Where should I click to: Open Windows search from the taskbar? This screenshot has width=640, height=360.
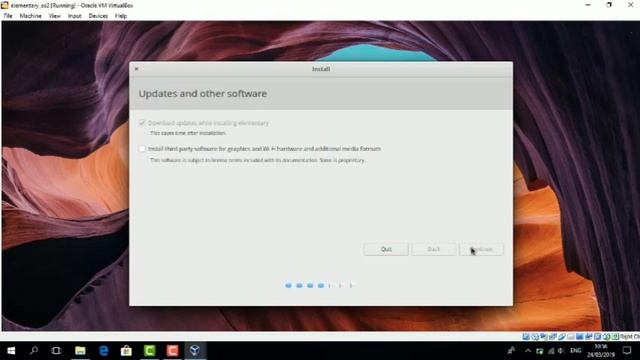point(34,351)
